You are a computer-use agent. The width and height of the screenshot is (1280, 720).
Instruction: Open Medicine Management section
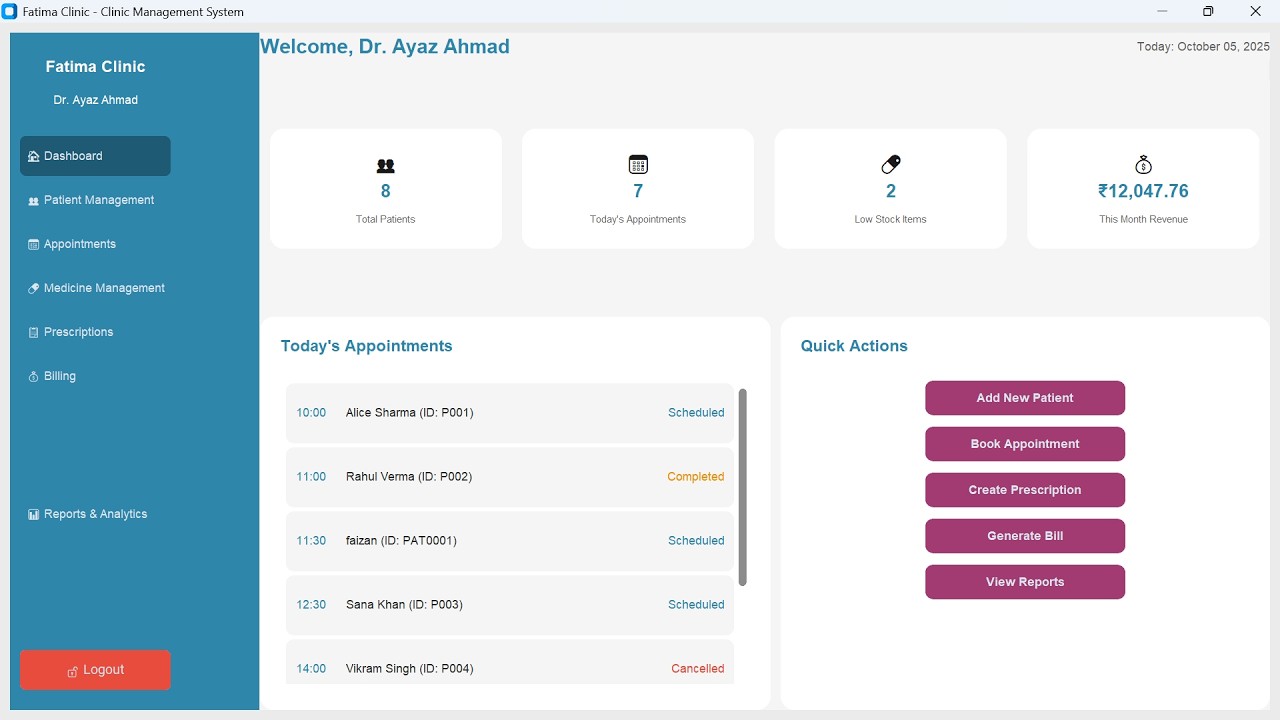click(x=95, y=288)
